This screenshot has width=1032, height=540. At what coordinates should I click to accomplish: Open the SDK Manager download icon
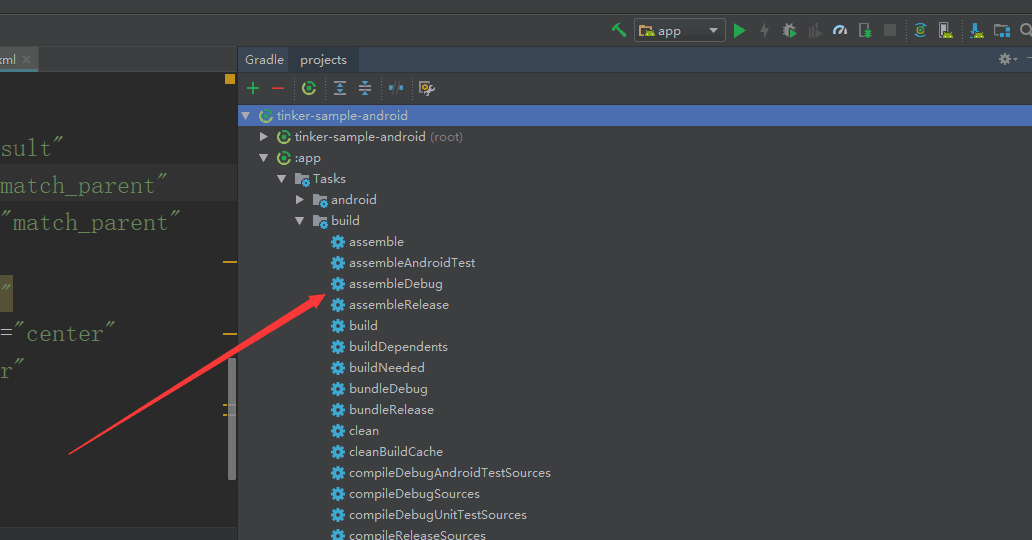pos(977,30)
